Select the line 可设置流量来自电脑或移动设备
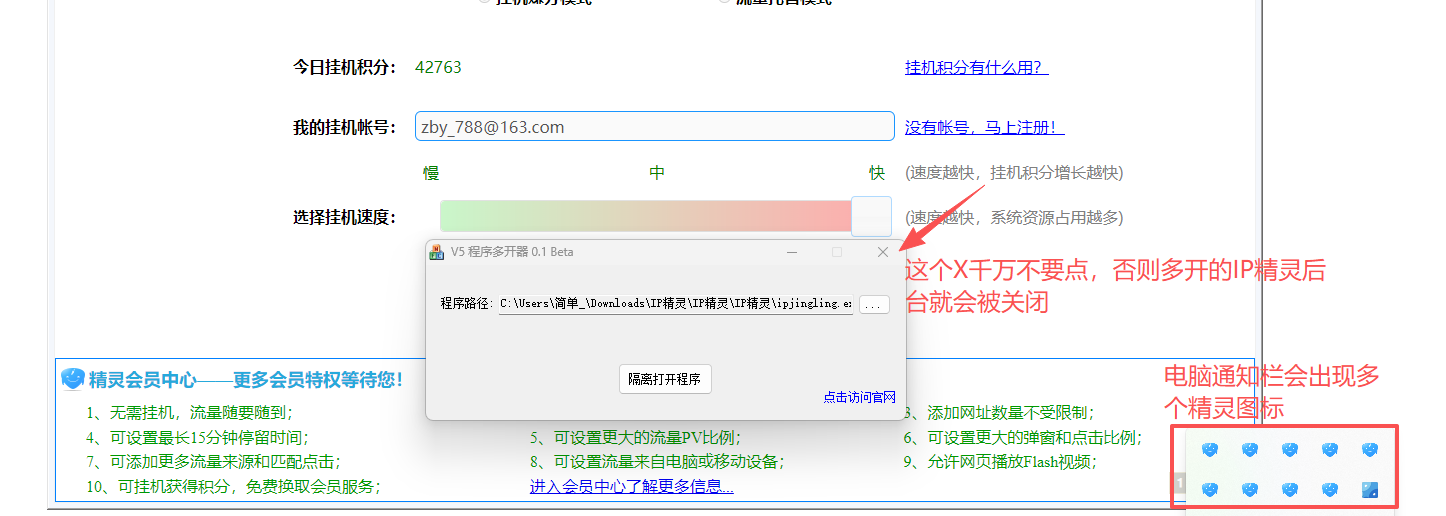The height and width of the screenshot is (516, 1446). pyautogui.click(x=657, y=461)
